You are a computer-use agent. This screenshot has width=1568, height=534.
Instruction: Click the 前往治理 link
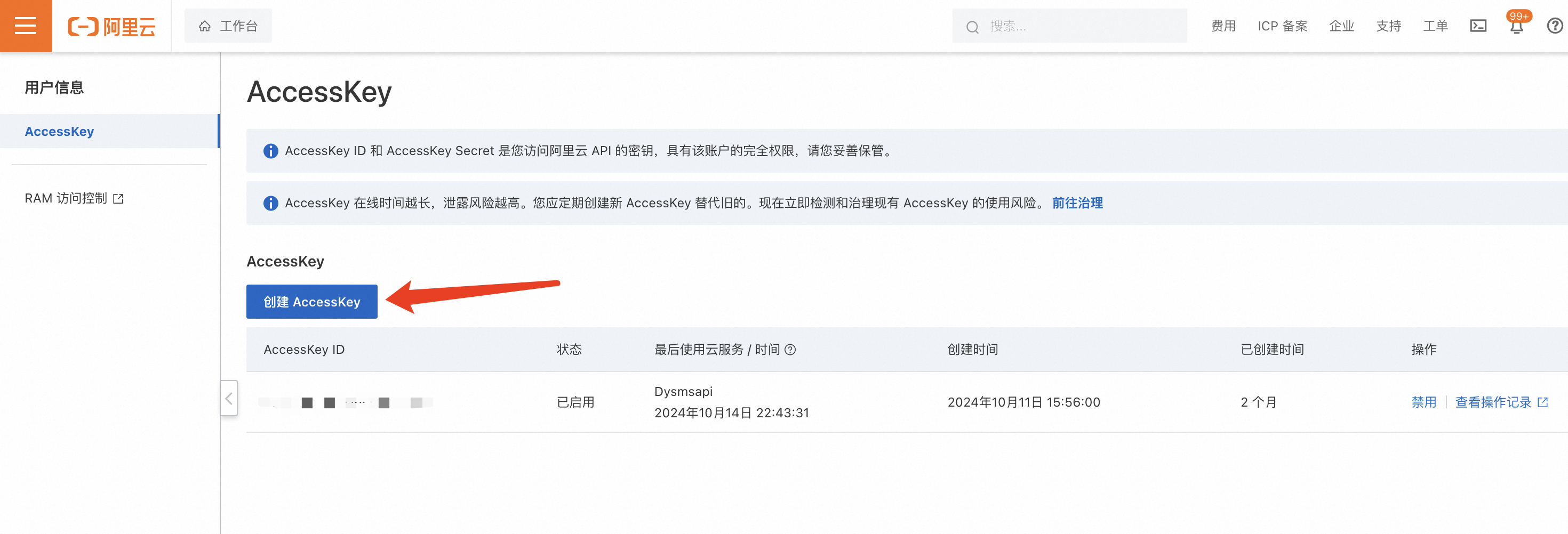1077,203
